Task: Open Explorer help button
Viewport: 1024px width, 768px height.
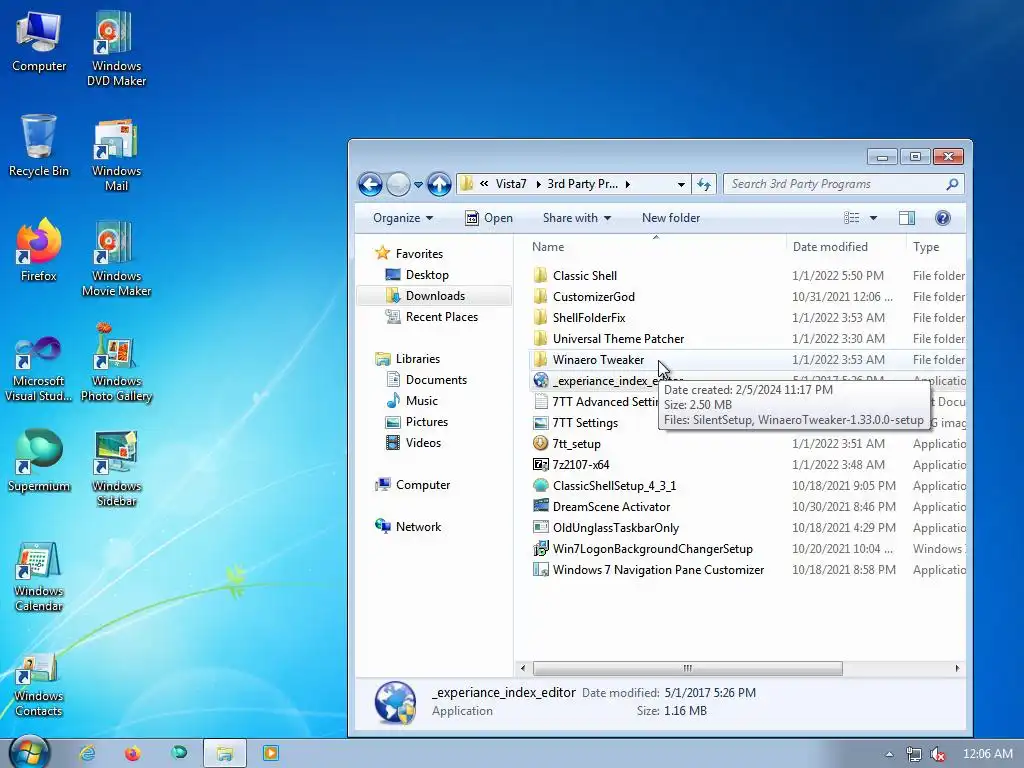Action: [x=942, y=218]
